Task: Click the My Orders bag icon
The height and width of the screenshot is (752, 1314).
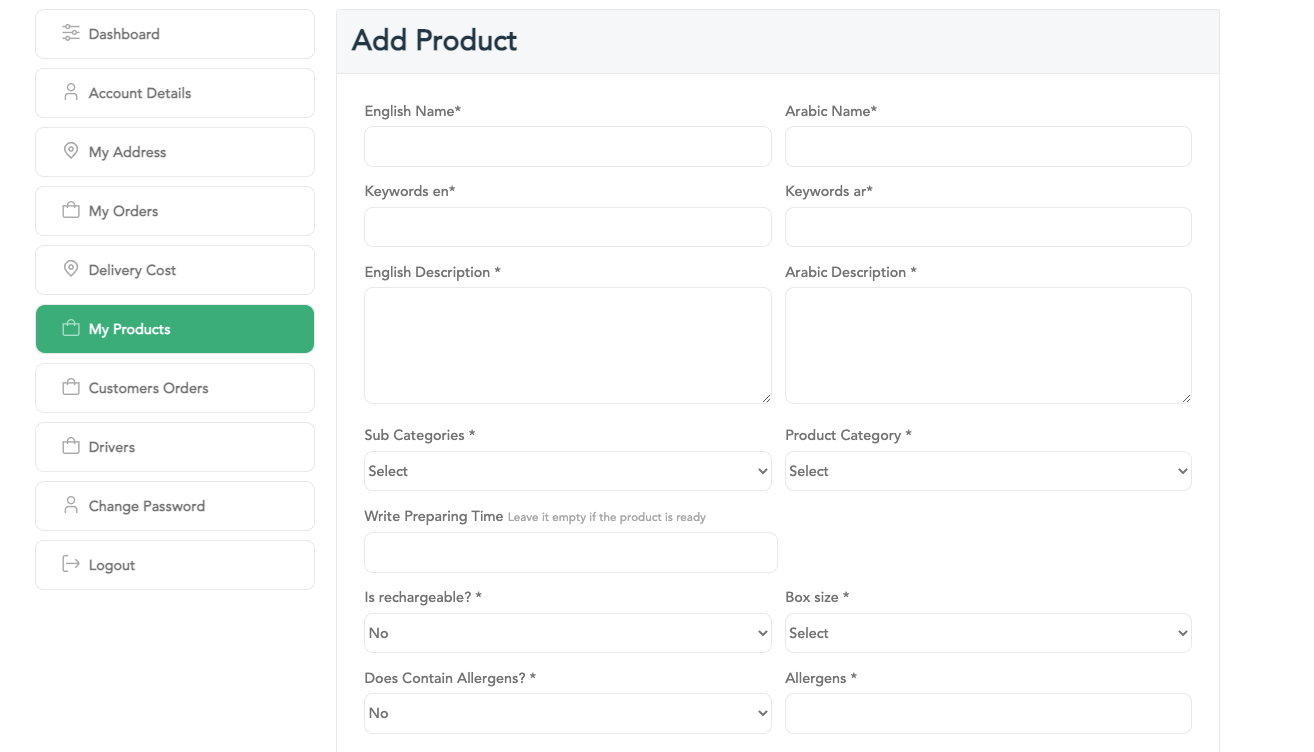Action: coord(71,210)
